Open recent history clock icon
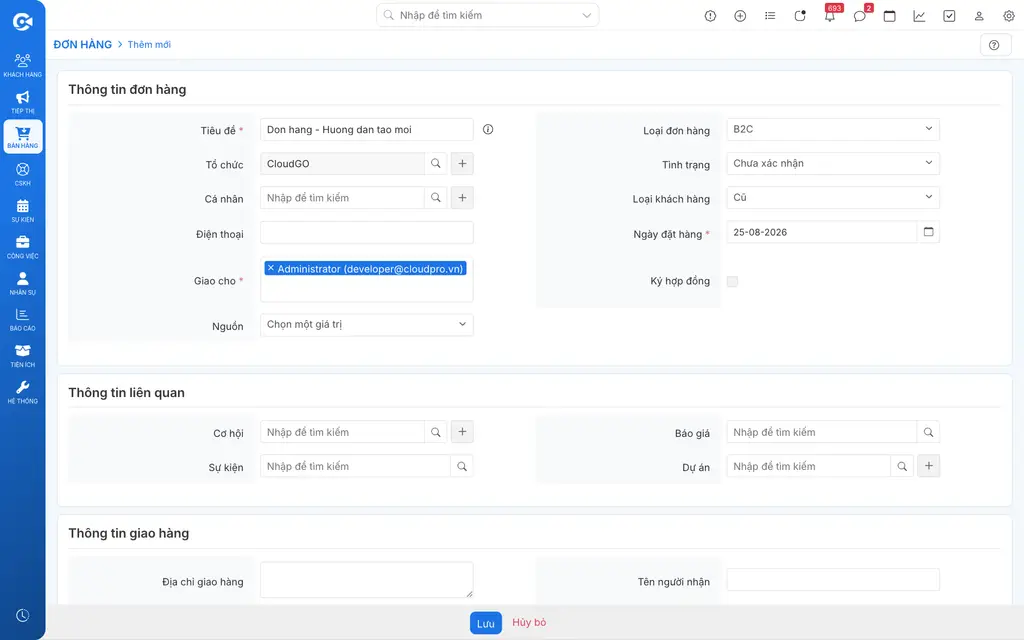 coord(23,615)
